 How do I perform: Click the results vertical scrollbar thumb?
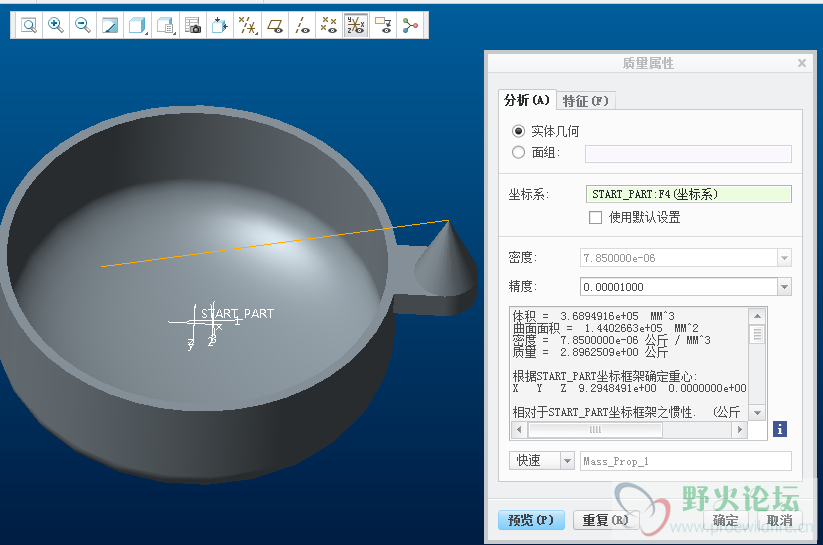click(757, 334)
